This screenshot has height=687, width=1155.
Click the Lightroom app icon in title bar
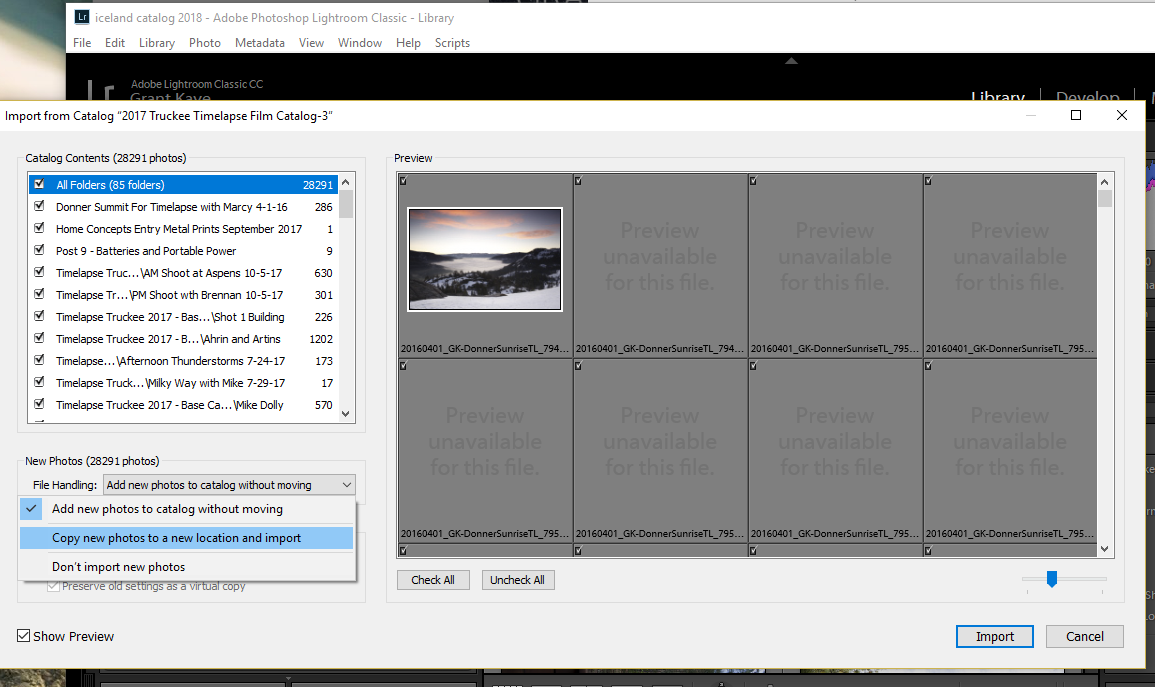pos(82,16)
